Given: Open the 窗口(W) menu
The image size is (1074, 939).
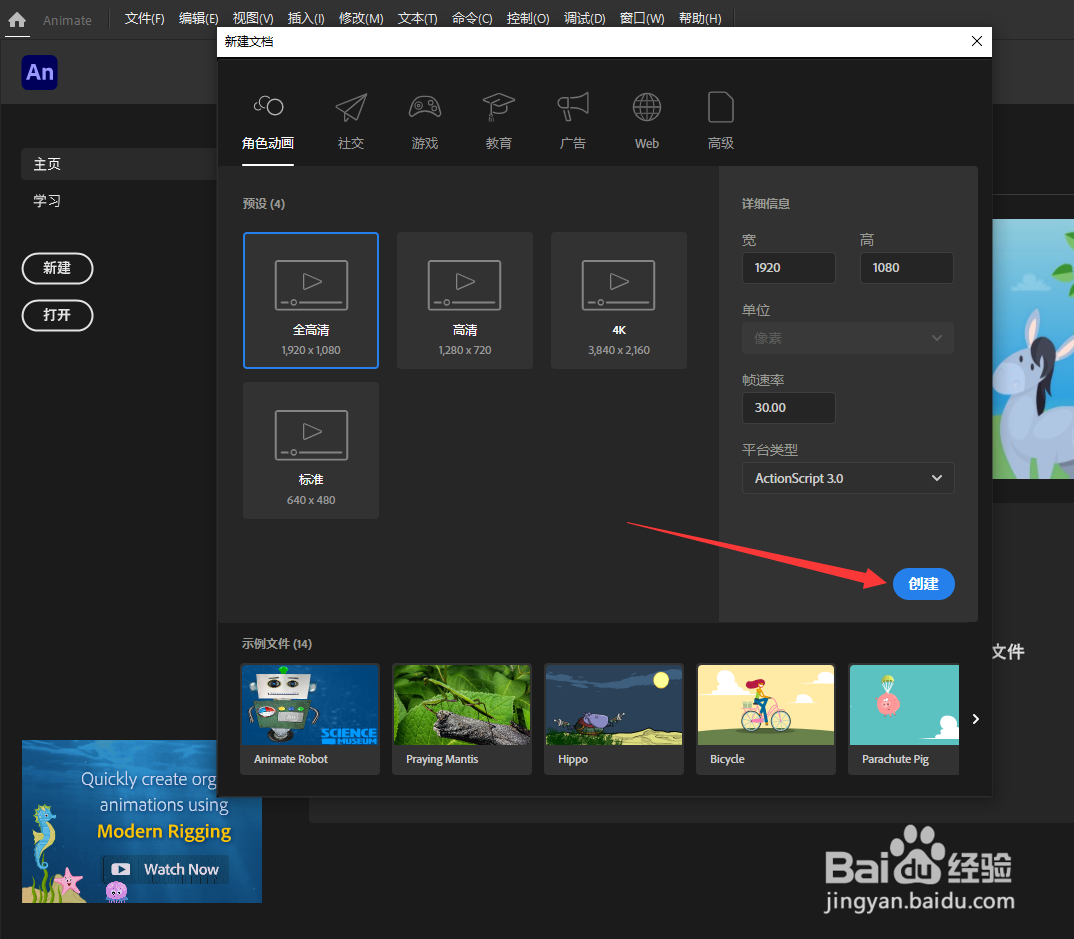Looking at the screenshot, I should point(642,18).
